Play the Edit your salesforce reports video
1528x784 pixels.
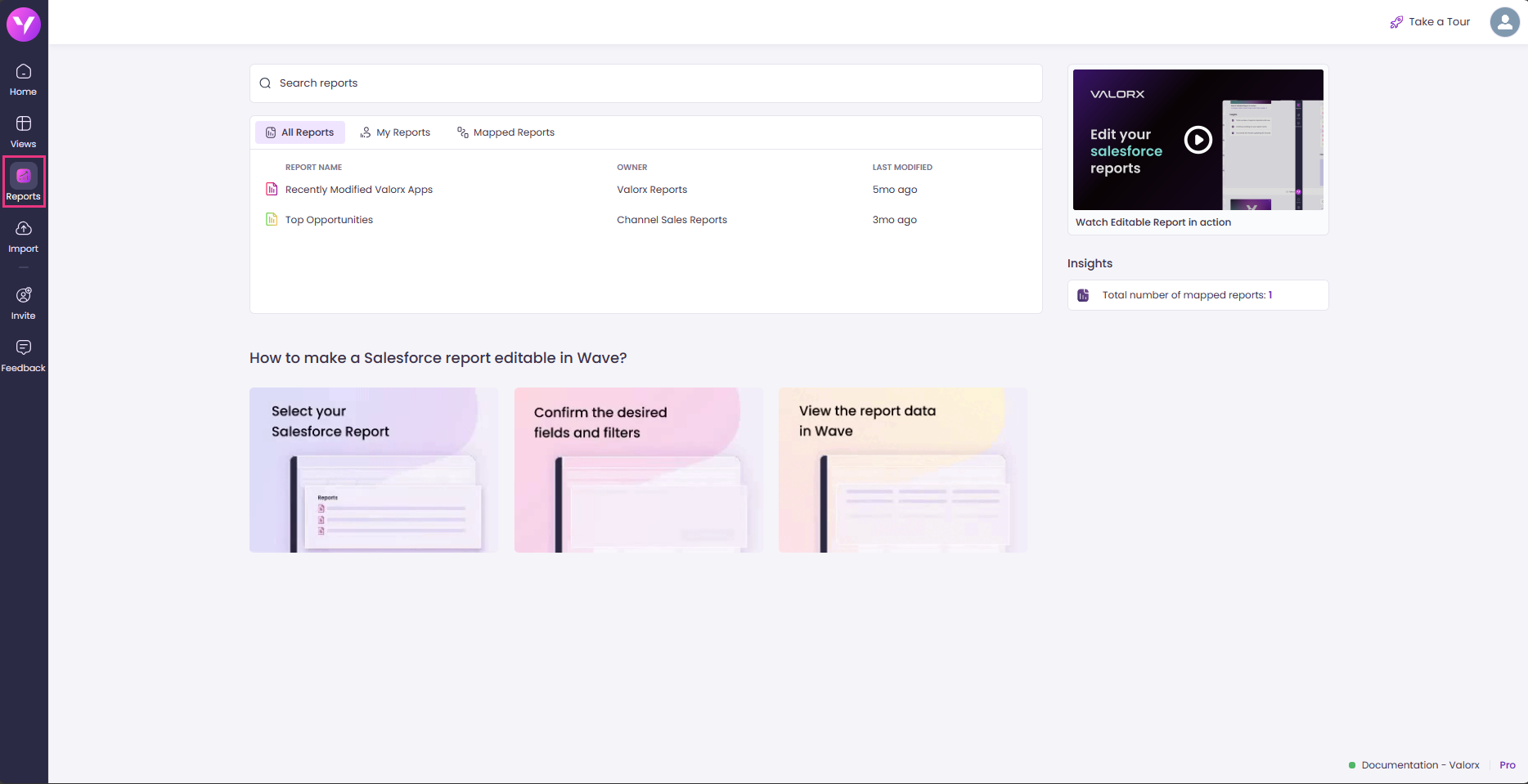pyautogui.click(x=1198, y=140)
